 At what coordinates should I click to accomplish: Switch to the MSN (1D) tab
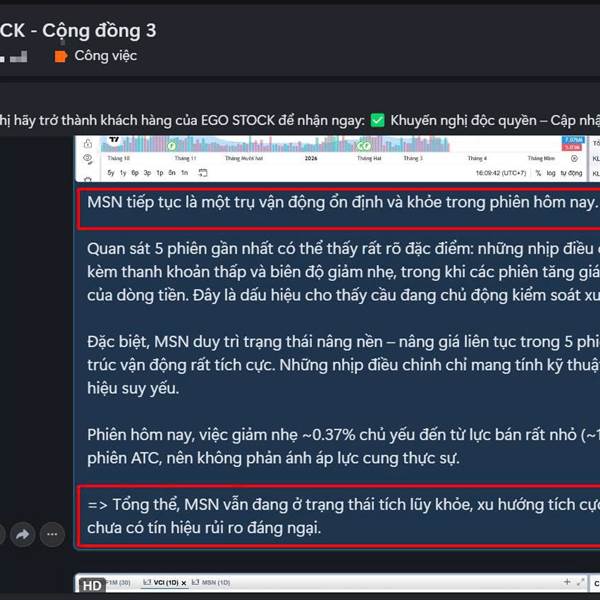pos(211,582)
